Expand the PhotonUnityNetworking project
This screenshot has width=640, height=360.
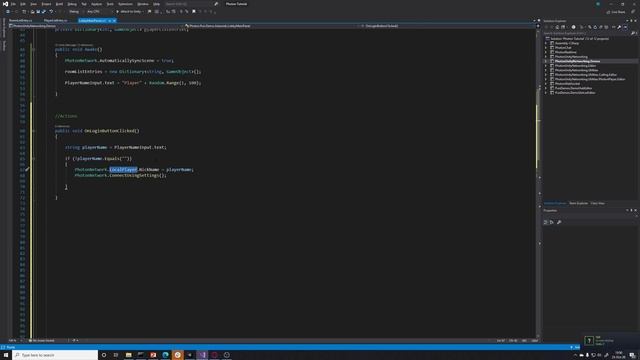click(x=546, y=56)
